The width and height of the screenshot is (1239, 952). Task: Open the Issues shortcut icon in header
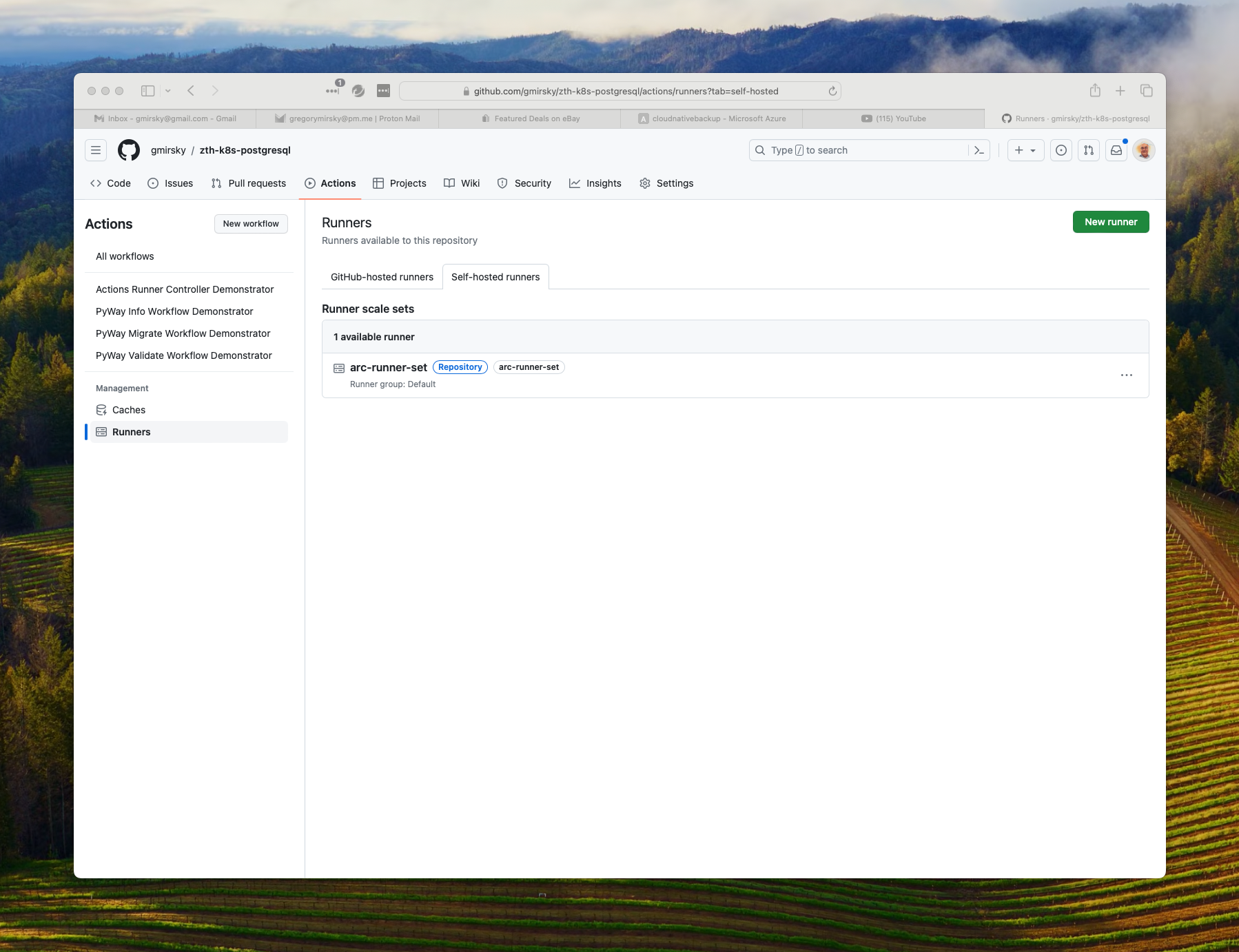coord(1061,150)
